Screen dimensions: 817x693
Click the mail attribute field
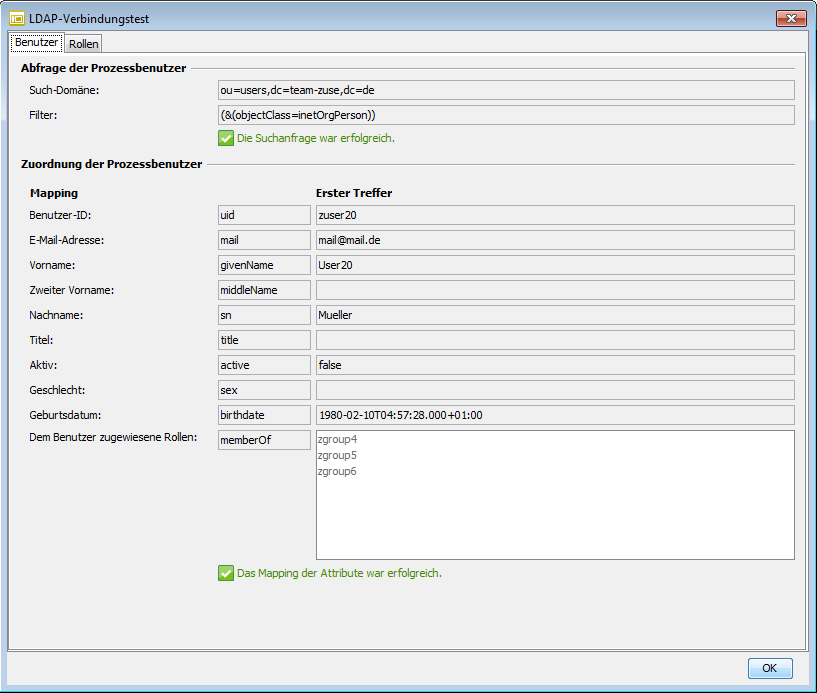(263, 240)
